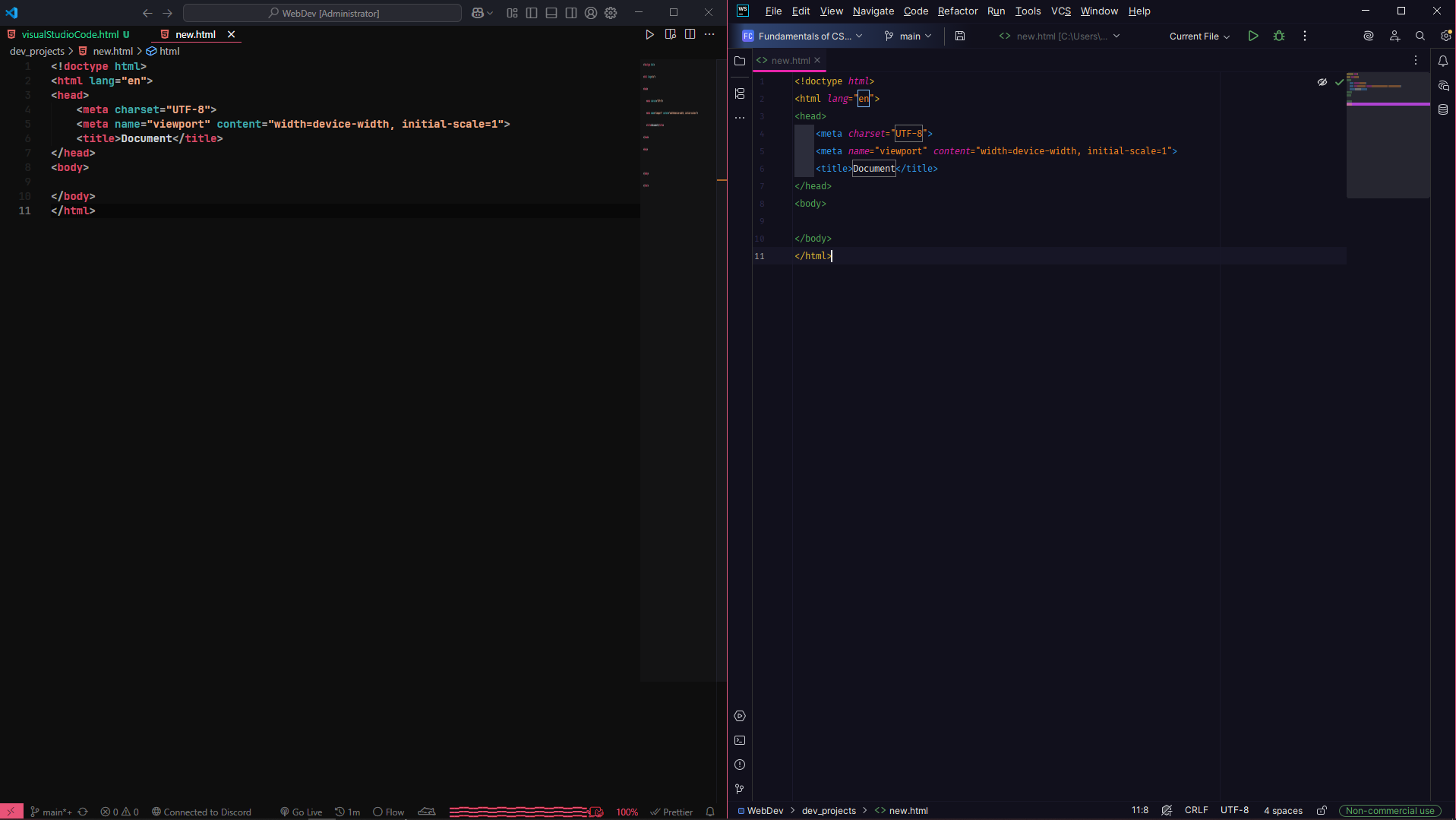
Task: Open Manage gear in VS Code title bar
Action: 611,13
